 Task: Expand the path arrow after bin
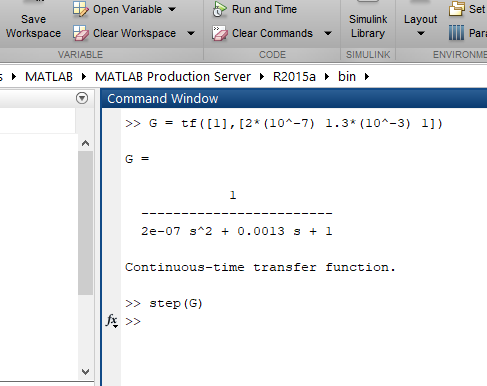click(x=367, y=77)
